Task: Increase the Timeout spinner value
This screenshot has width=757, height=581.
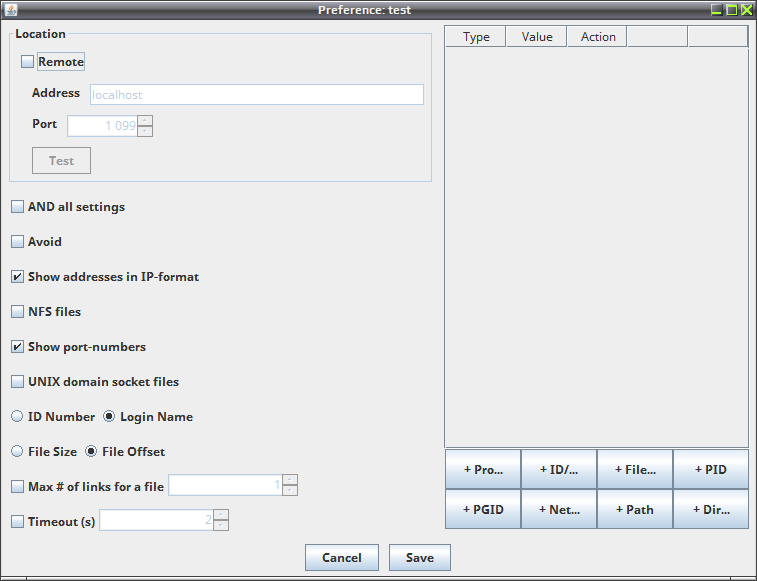Action: click(221, 515)
